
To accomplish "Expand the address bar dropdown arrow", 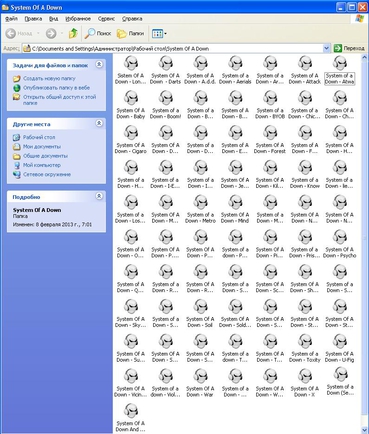I will tap(326, 48).
